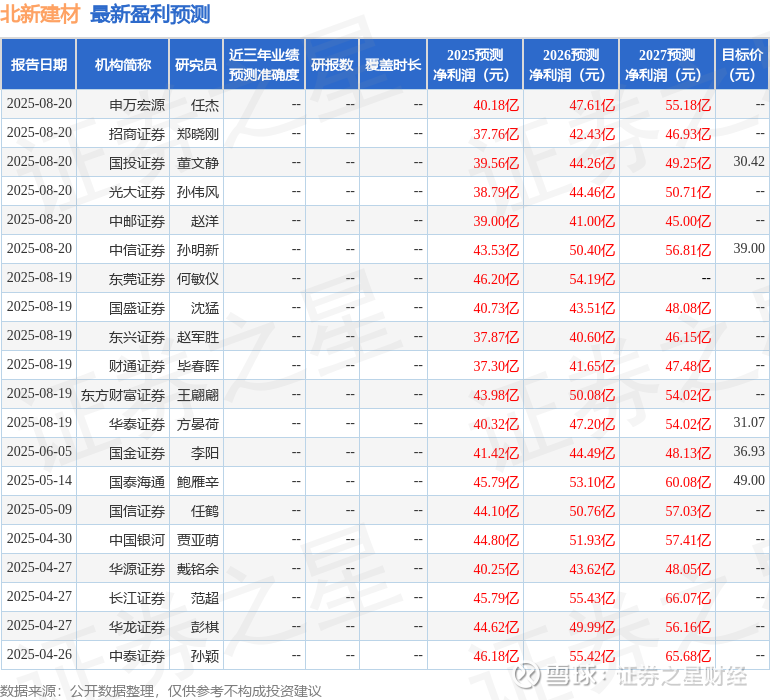Select the 中信证券 institution cell
770x700 pixels.
point(123,250)
